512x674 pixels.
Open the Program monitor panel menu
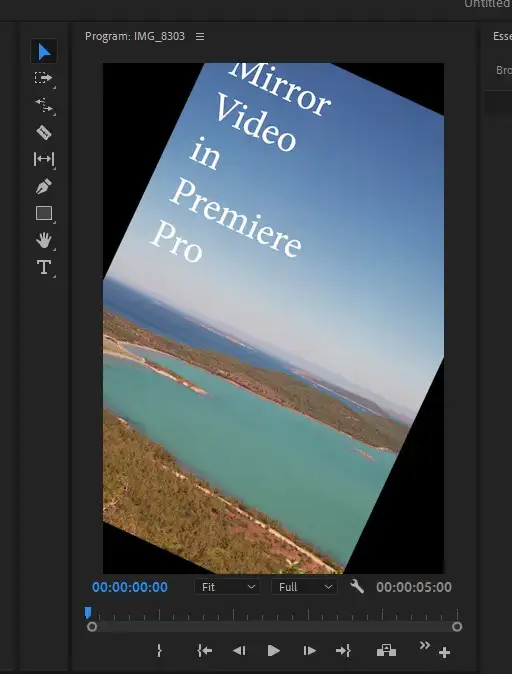(200, 37)
